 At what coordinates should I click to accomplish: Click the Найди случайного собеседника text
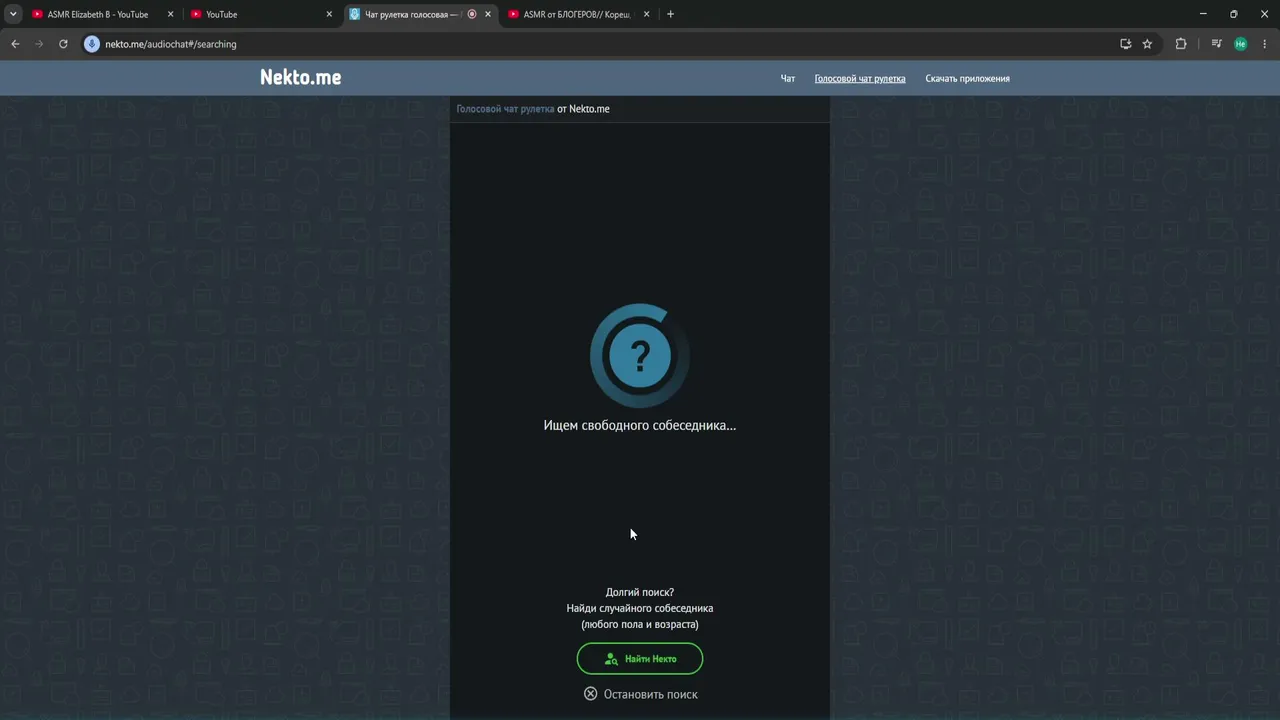640,608
